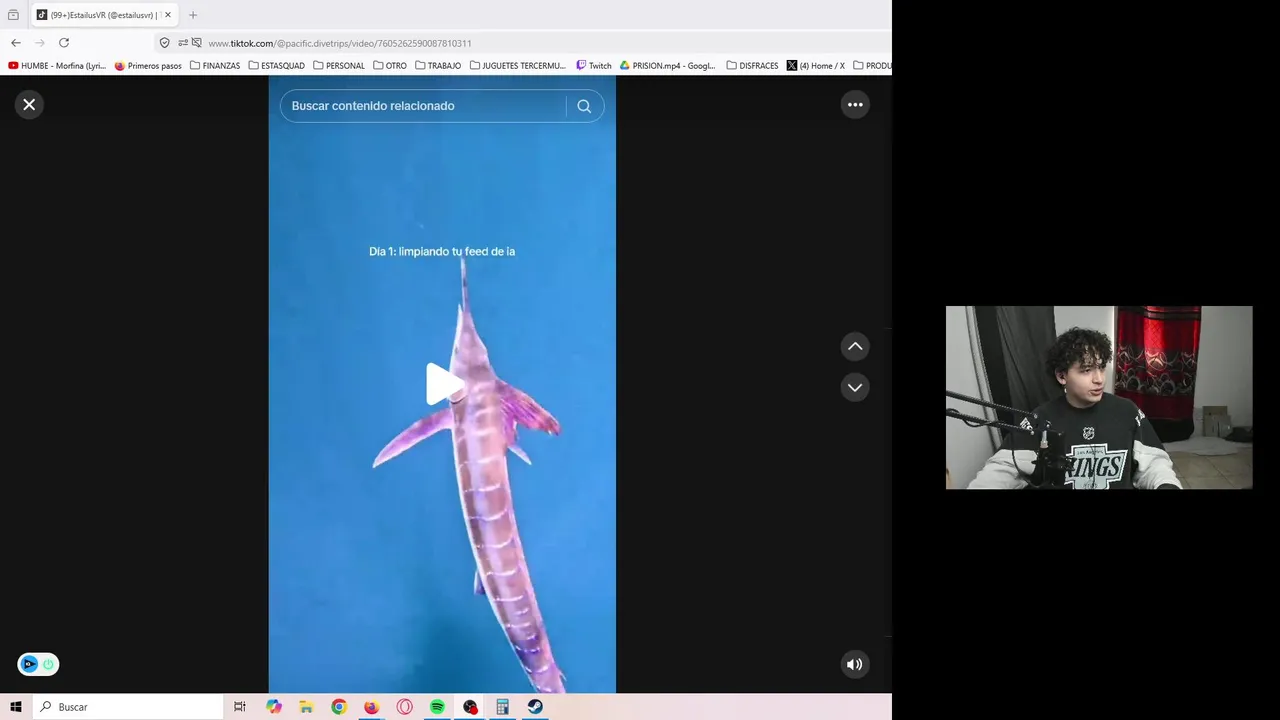
Task: Open Opera browser from the taskbar
Action: (405, 707)
